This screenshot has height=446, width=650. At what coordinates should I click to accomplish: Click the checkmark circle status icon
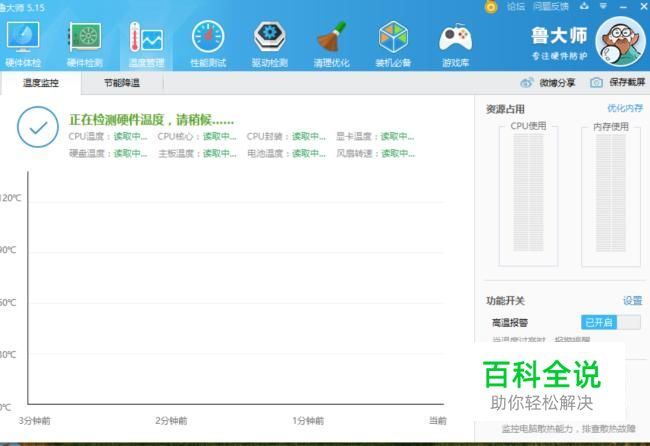(x=38, y=127)
